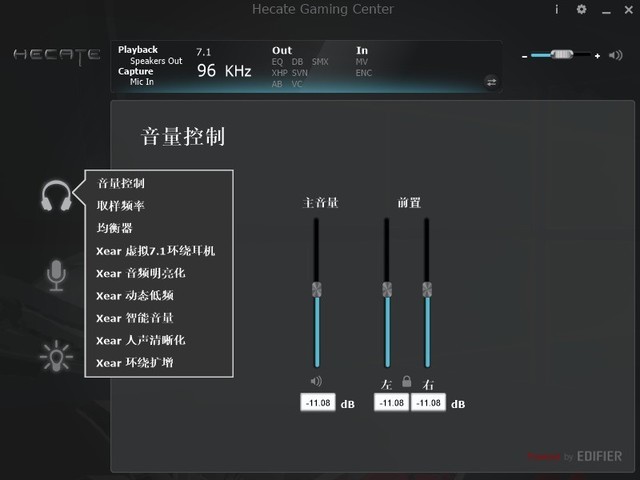Image resolution: width=640 pixels, height=480 pixels.
Task: Click the XHP output indicator
Action: tap(280, 73)
